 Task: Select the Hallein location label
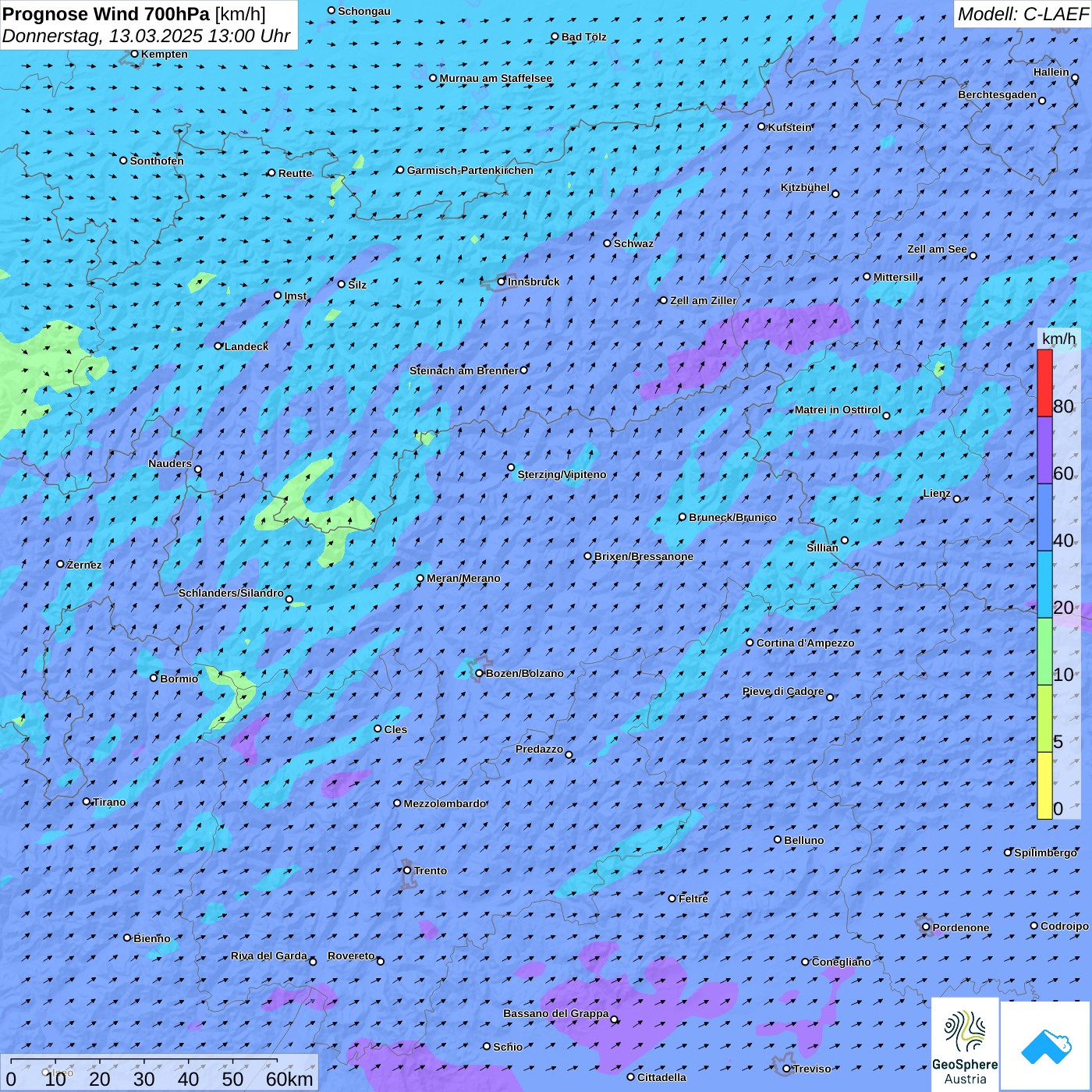pyautogui.click(x=1051, y=72)
